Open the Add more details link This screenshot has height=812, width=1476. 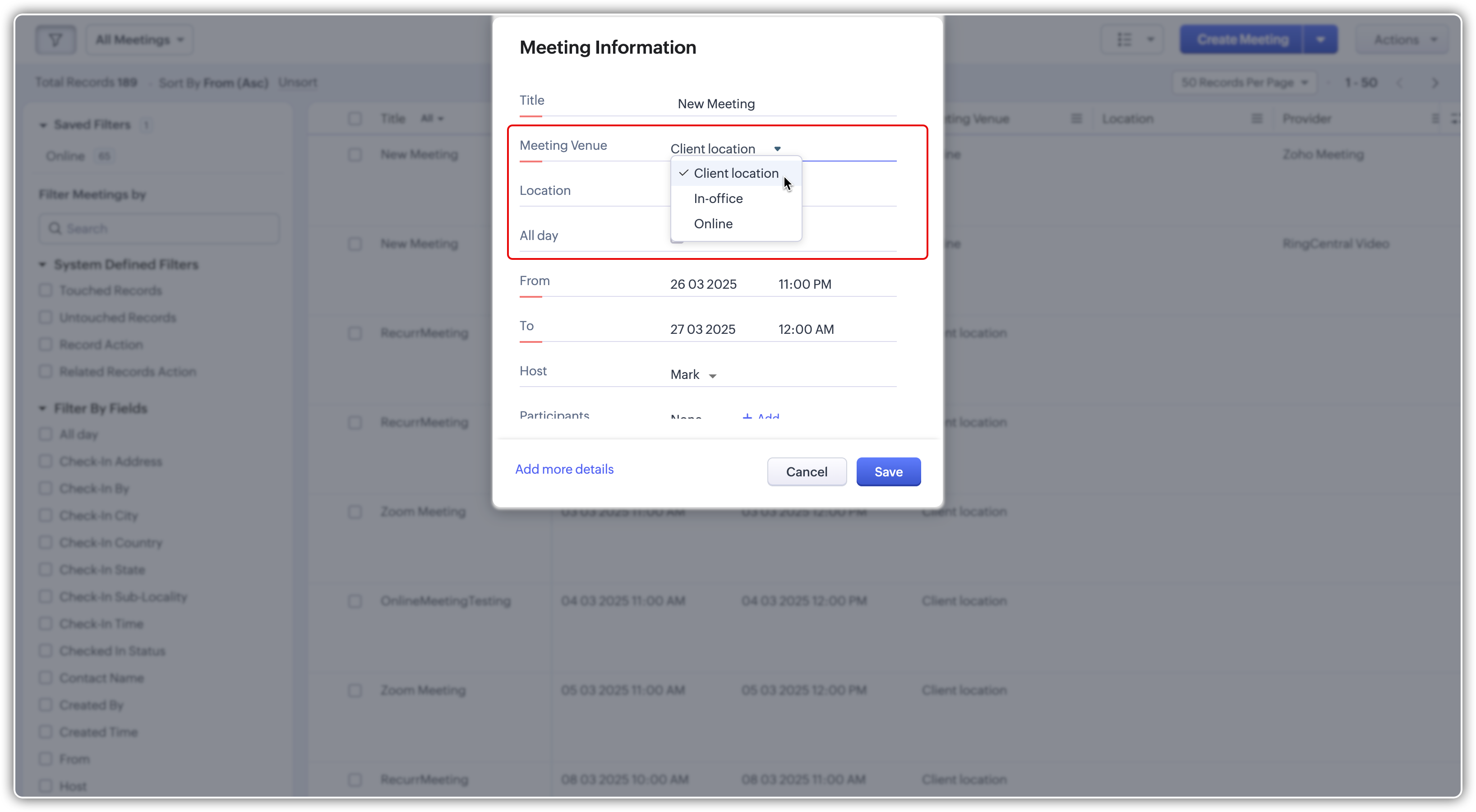[x=564, y=469]
